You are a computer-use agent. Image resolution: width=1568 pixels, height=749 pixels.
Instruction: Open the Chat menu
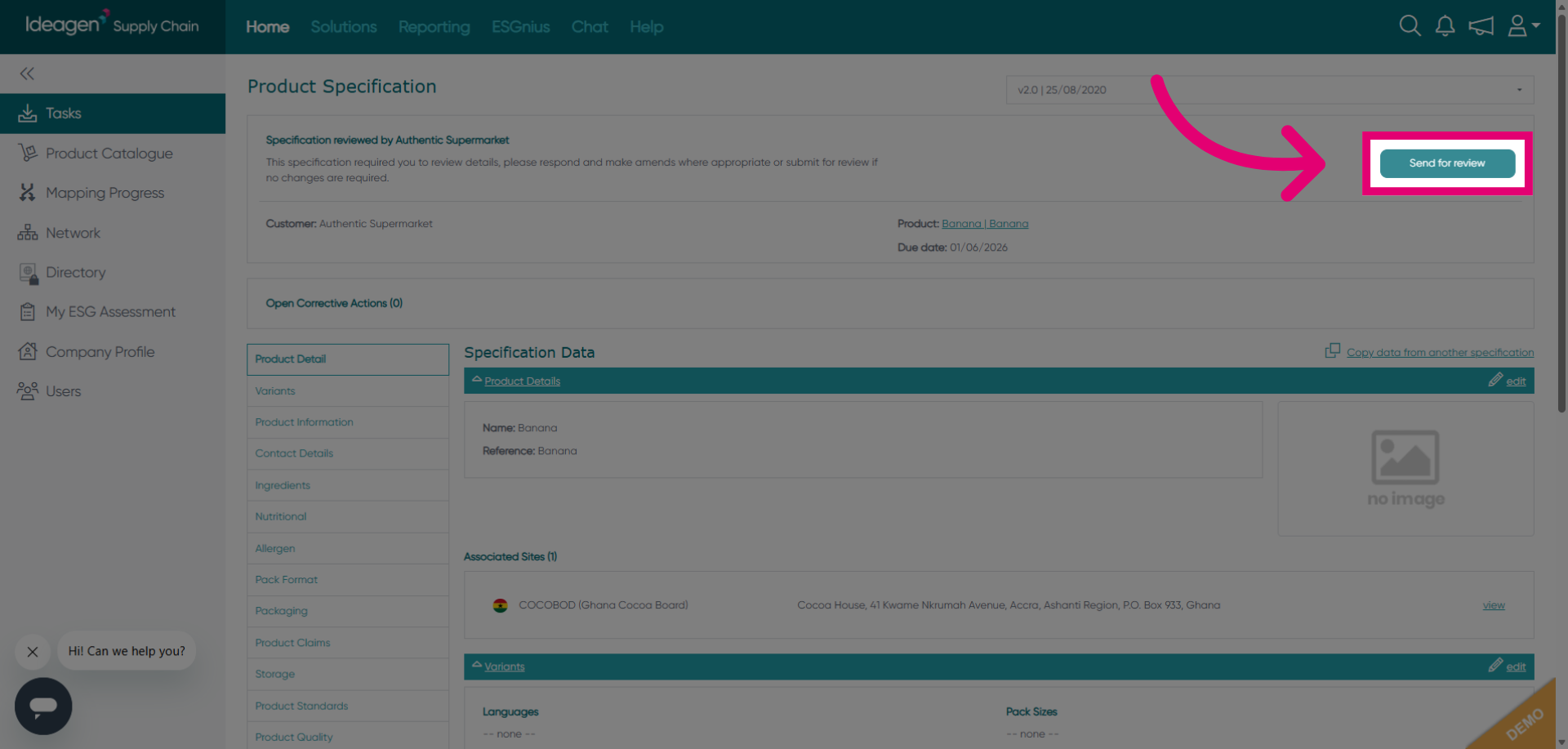[x=590, y=27]
